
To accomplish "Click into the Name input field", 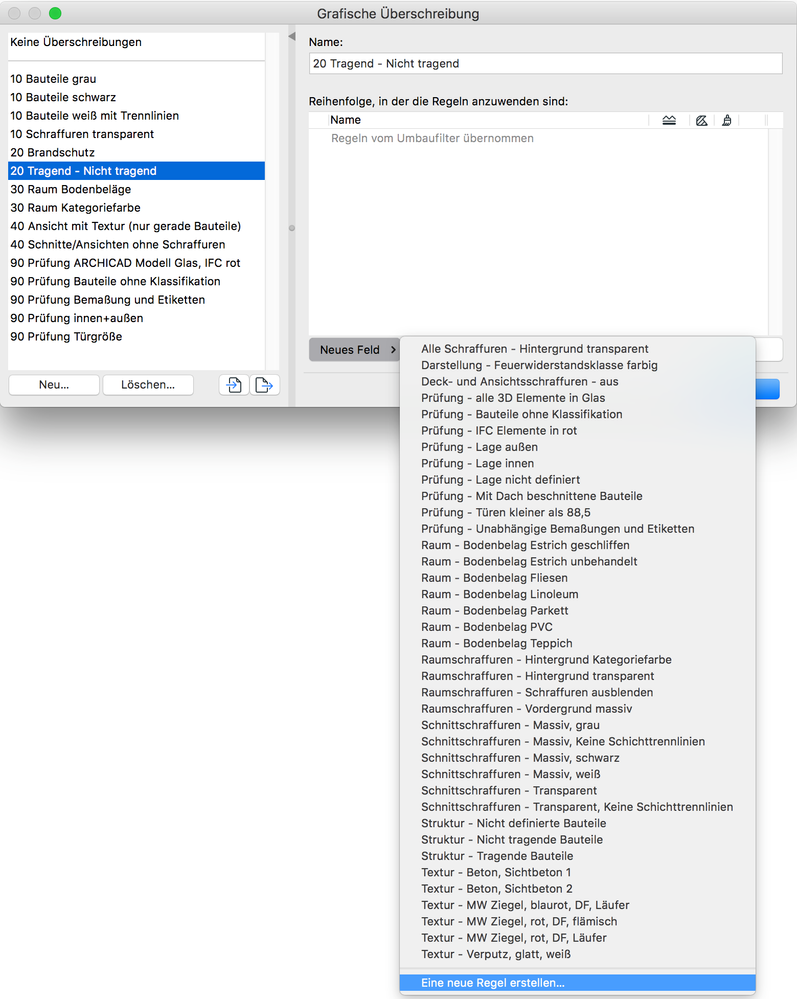I will pyautogui.click(x=545, y=64).
